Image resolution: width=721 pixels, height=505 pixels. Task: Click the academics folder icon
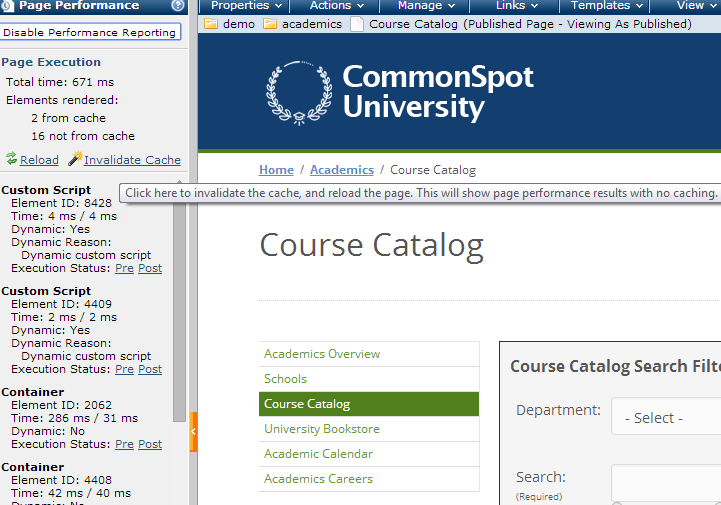pyautogui.click(x=269, y=23)
